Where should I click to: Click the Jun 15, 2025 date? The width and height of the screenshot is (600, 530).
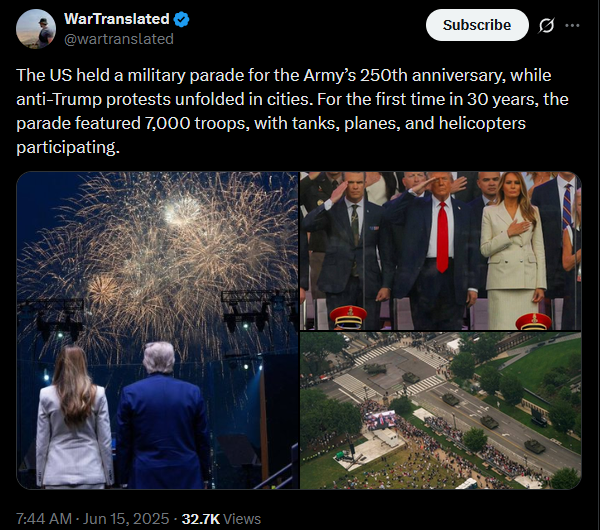pyautogui.click(x=126, y=519)
